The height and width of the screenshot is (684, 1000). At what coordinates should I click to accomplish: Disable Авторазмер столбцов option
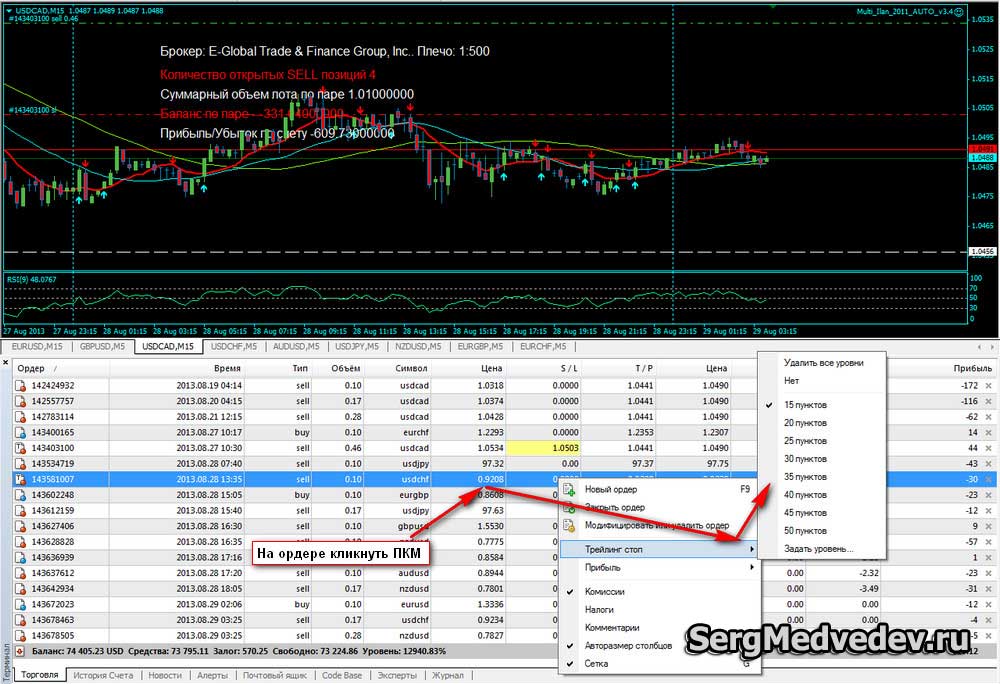627,646
